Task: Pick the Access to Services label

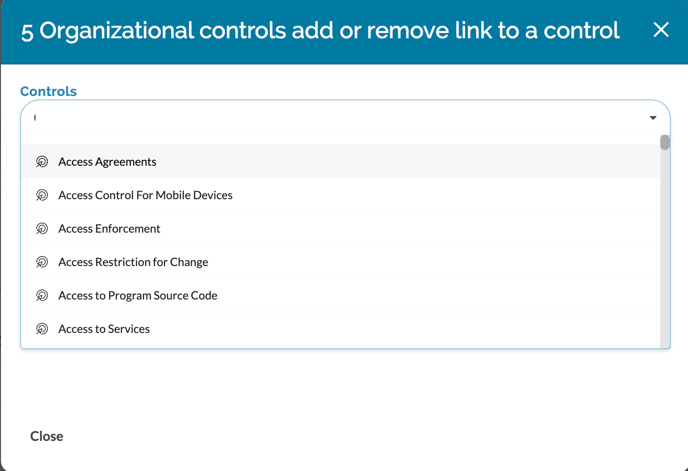Action: tap(104, 329)
